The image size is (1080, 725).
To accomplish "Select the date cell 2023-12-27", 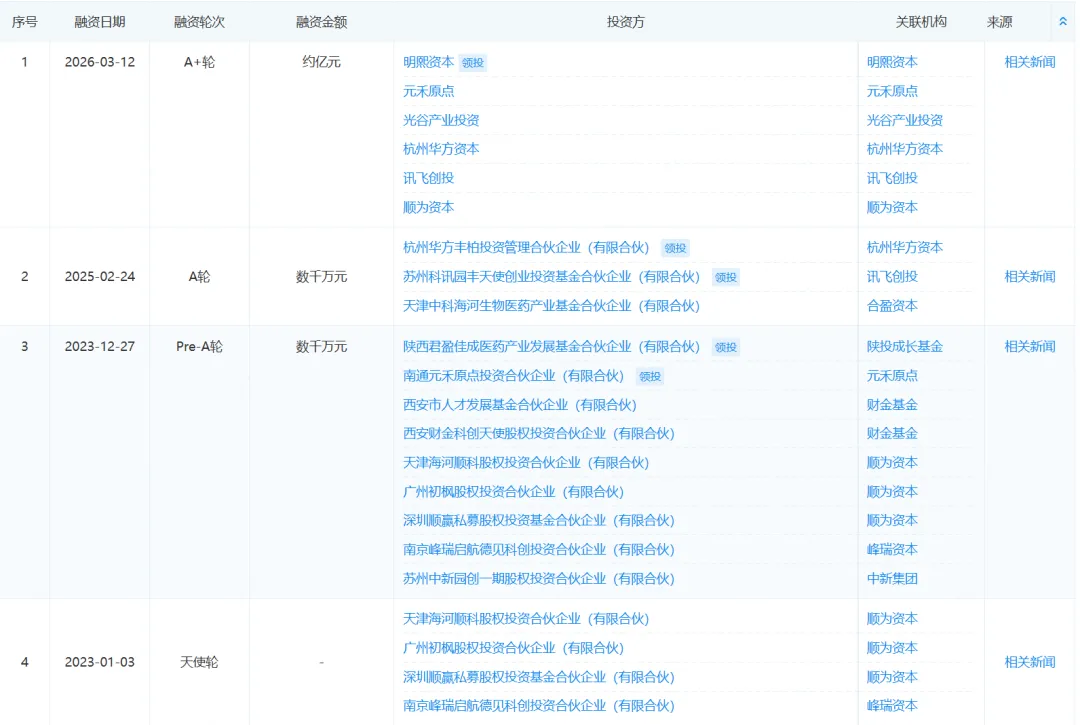I will pos(100,346).
